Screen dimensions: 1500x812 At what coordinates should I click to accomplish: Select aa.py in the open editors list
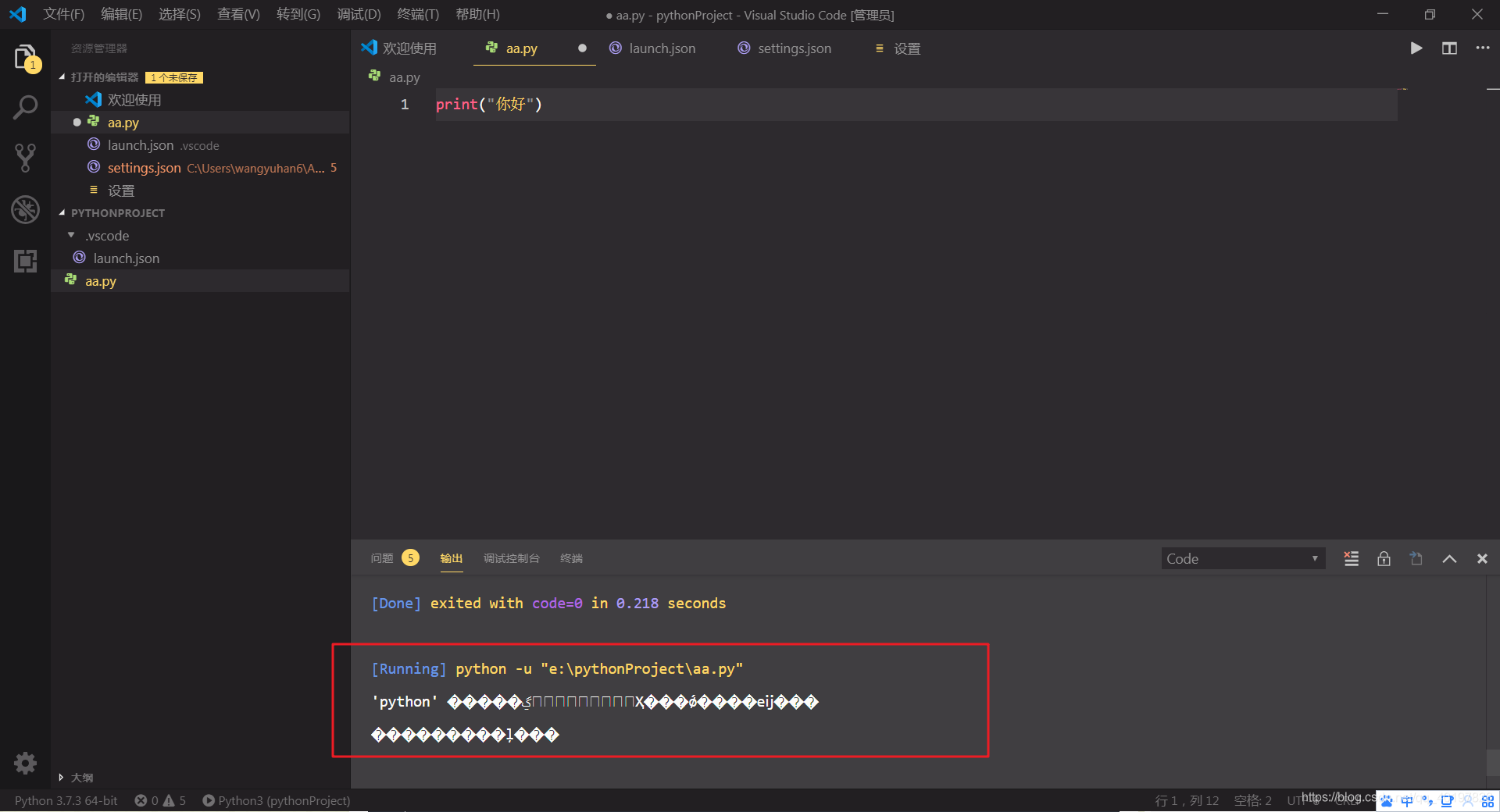click(200, 123)
